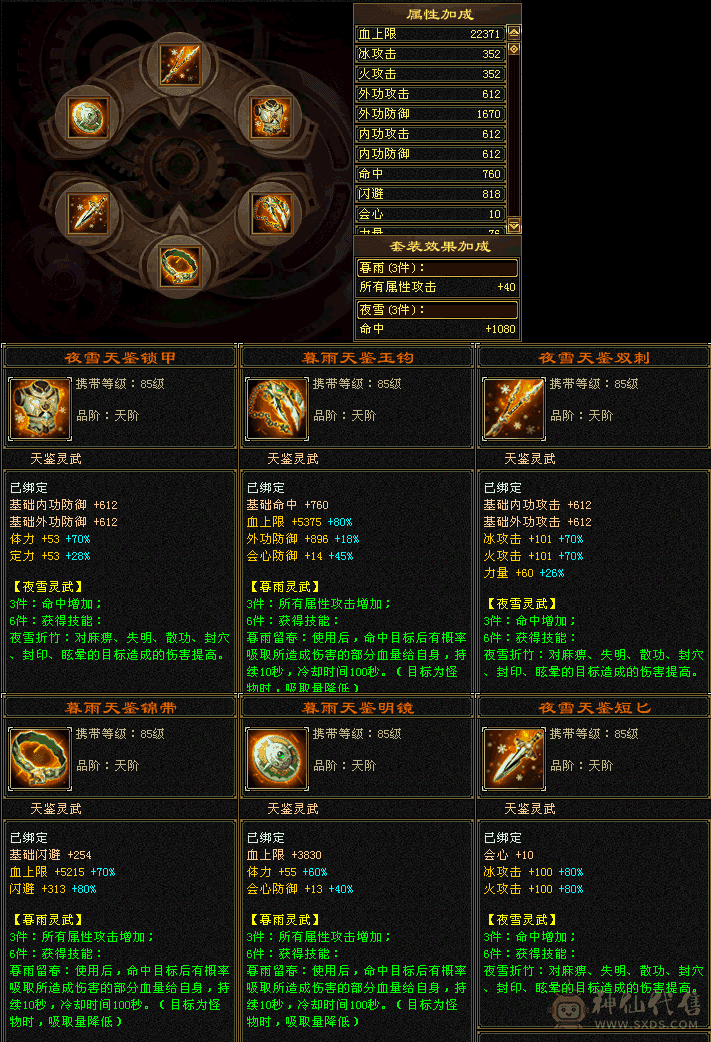Image resolution: width=711 pixels, height=1042 pixels.
Task: Click 暮雨天鉴明镜 mirror thumbnail icon
Action: tap(276, 759)
